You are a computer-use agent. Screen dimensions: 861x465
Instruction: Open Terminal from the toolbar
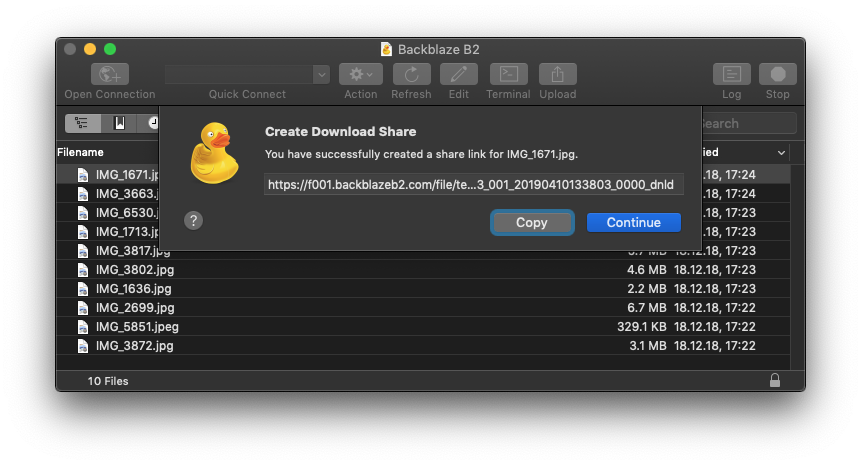(508, 74)
